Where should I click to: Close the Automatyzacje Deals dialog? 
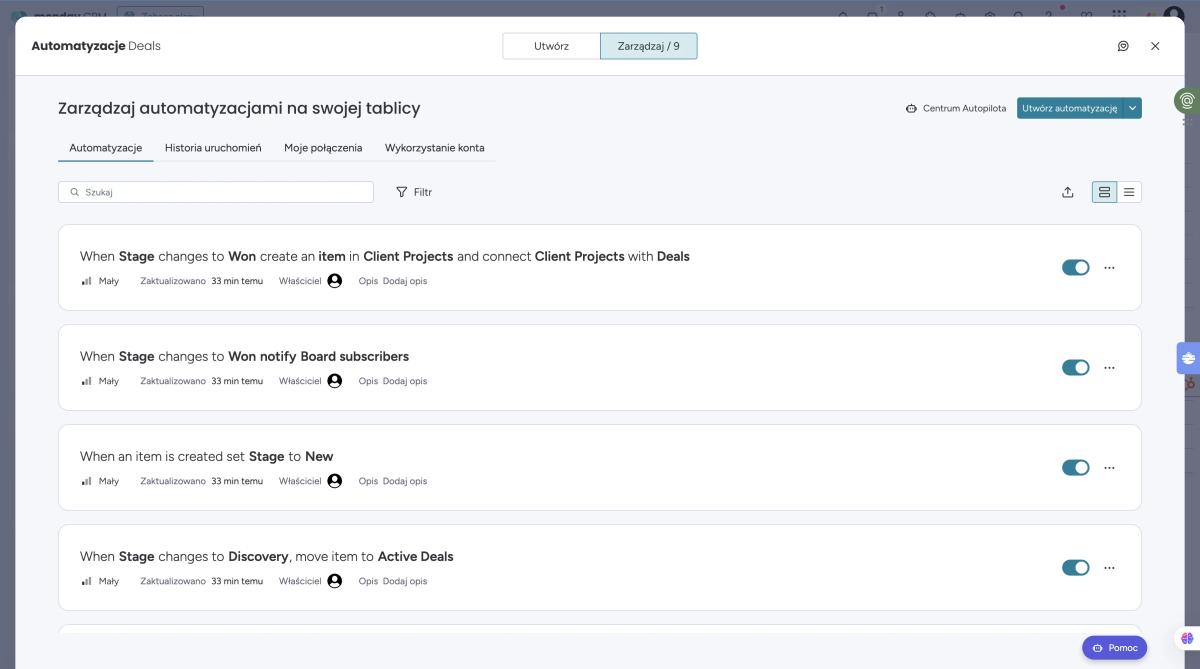click(x=1155, y=46)
